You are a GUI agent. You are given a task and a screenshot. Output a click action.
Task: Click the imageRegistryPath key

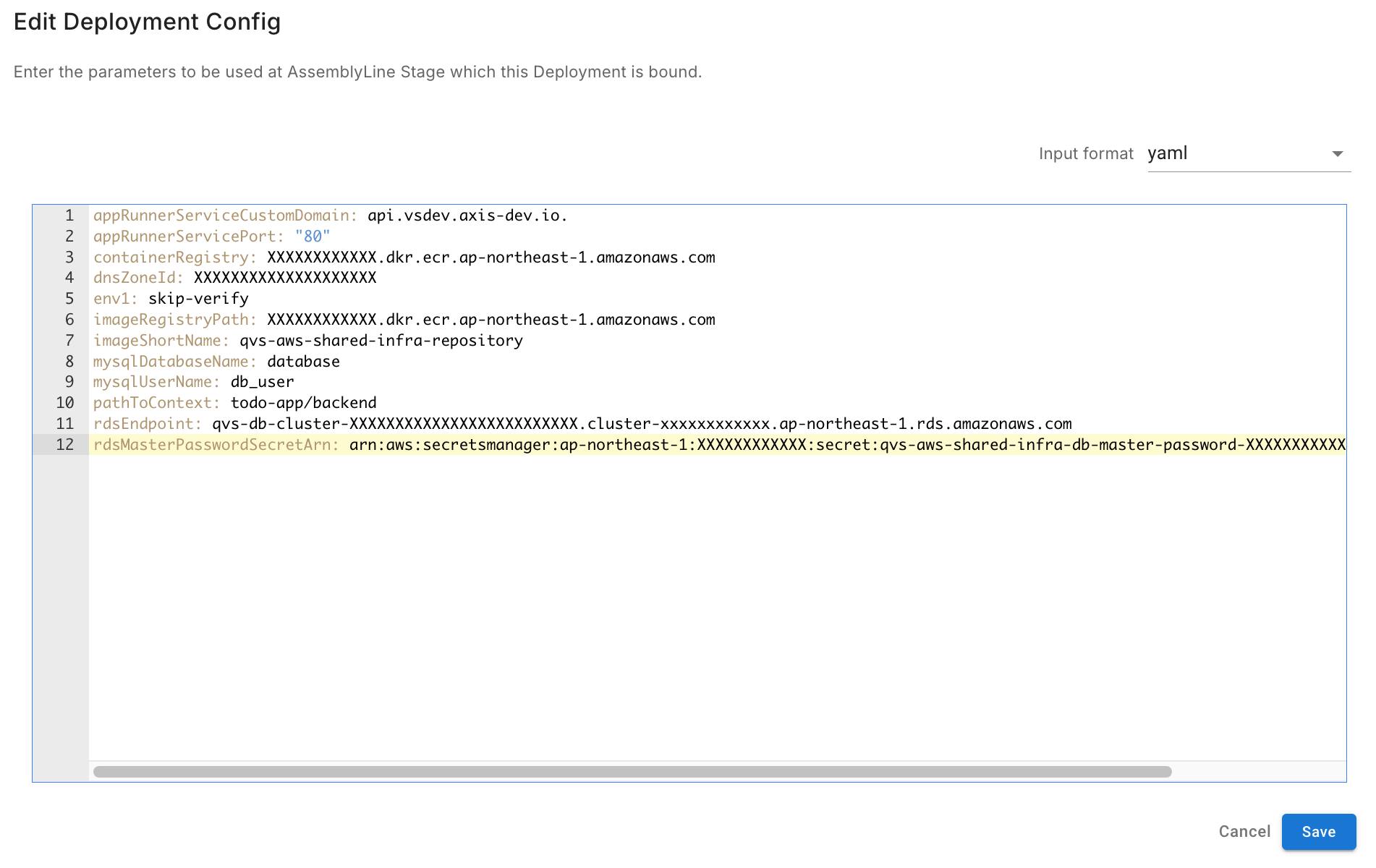click(x=174, y=320)
